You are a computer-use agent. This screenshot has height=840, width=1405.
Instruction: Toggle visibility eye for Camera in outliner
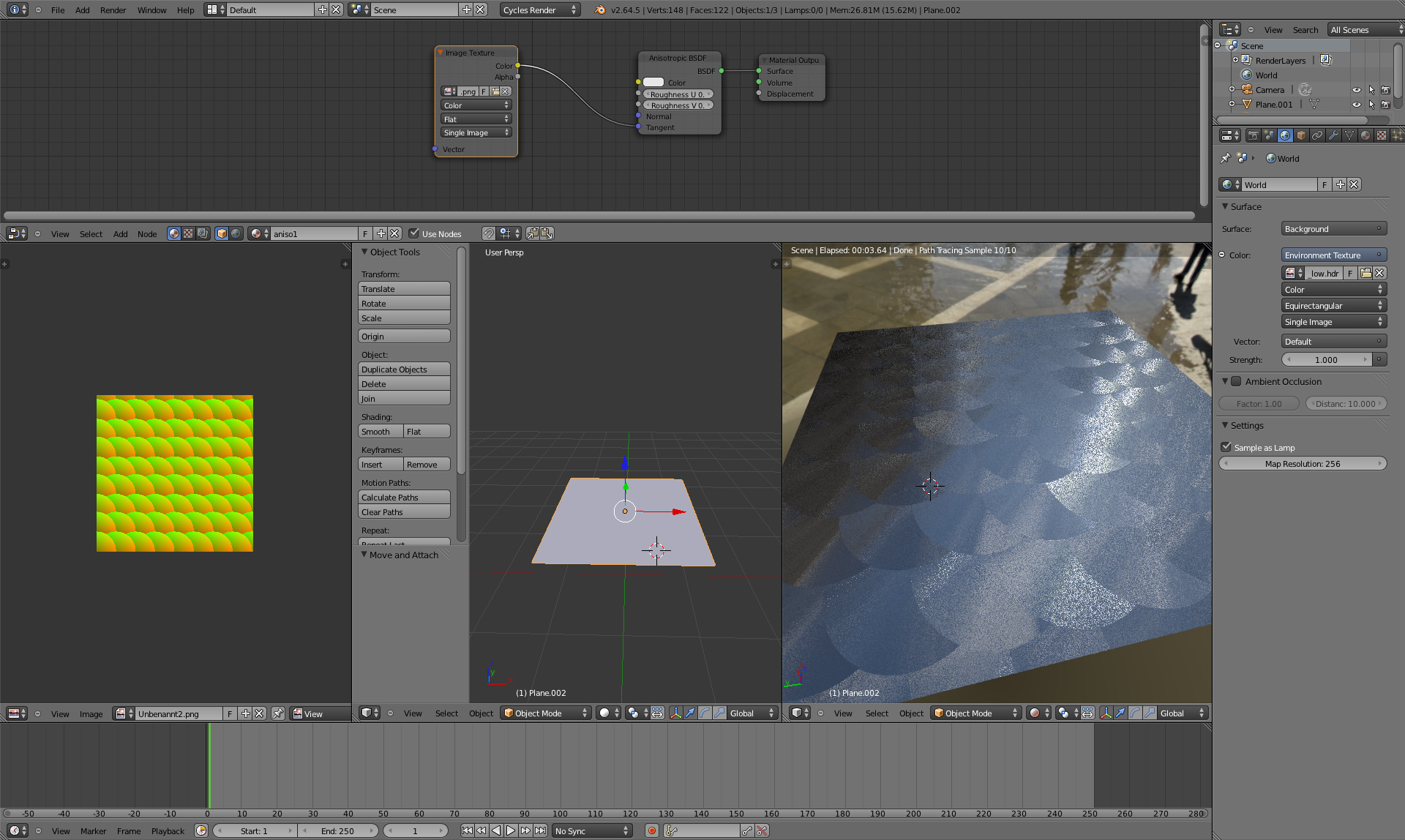pos(1356,90)
